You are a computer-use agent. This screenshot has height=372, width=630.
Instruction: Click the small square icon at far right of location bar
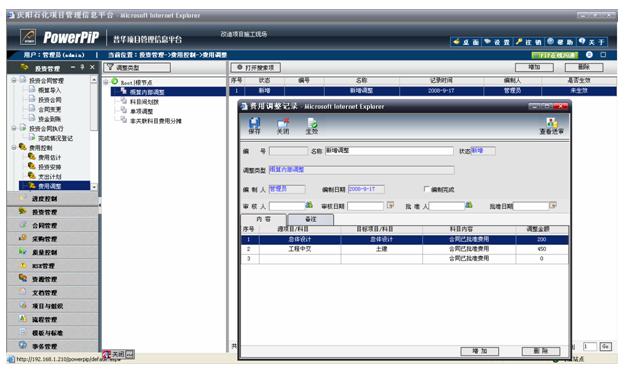pos(603,55)
